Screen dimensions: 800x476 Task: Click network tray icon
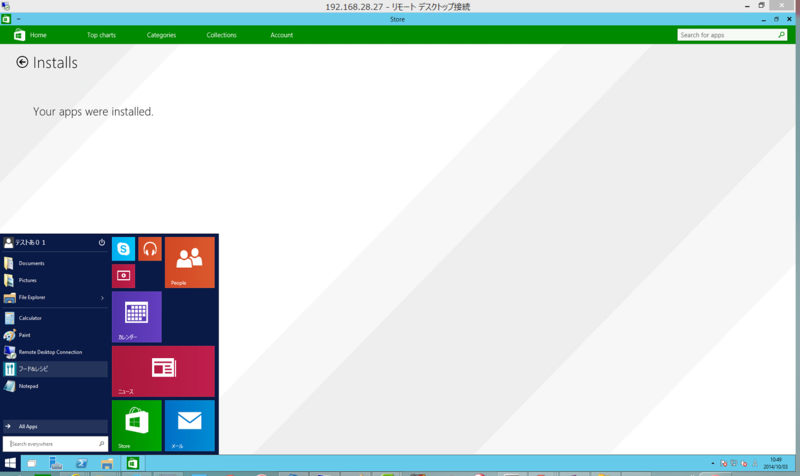734,463
